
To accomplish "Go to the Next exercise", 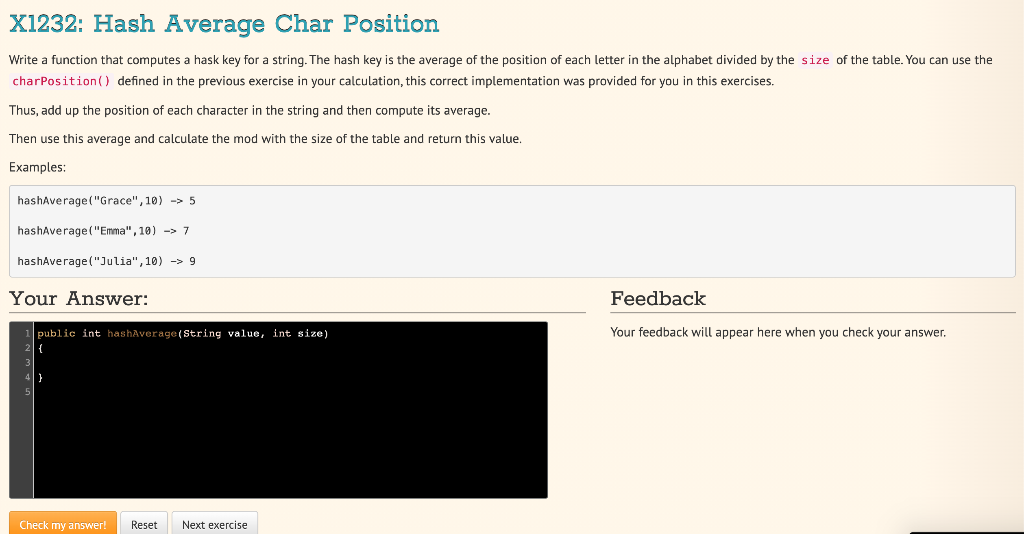I will pos(214,524).
